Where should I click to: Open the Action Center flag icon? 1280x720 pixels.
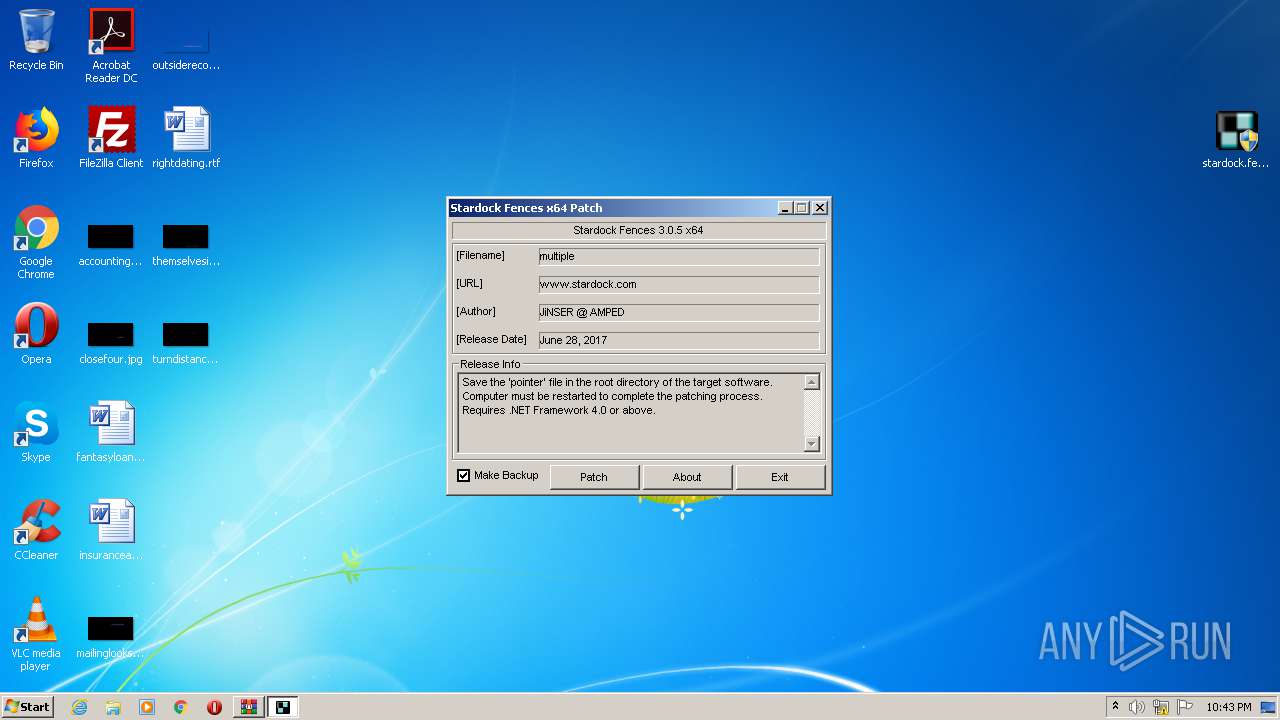pos(1185,707)
